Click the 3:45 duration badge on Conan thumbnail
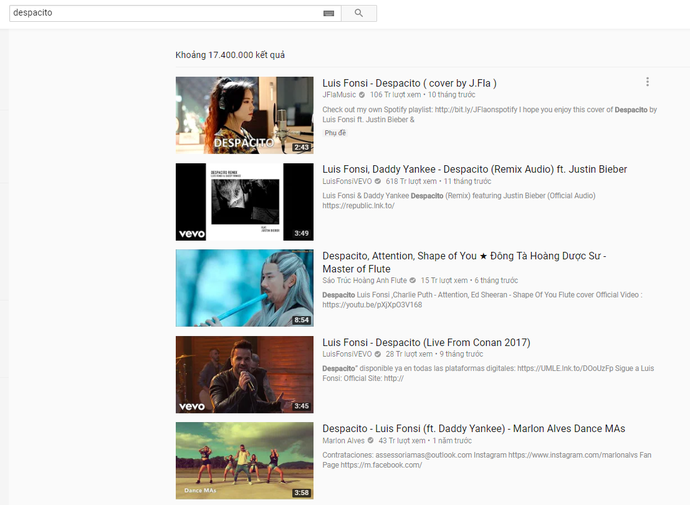 tap(301, 406)
